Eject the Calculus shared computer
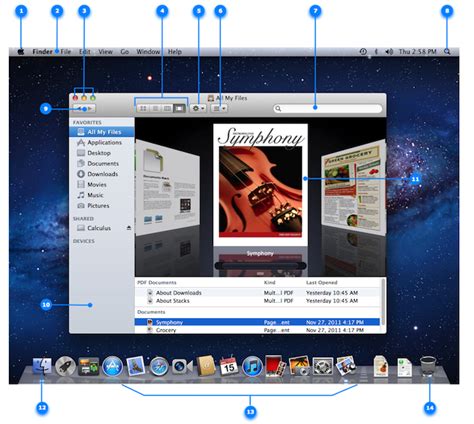This screenshot has width=474, height=424. 129,228
